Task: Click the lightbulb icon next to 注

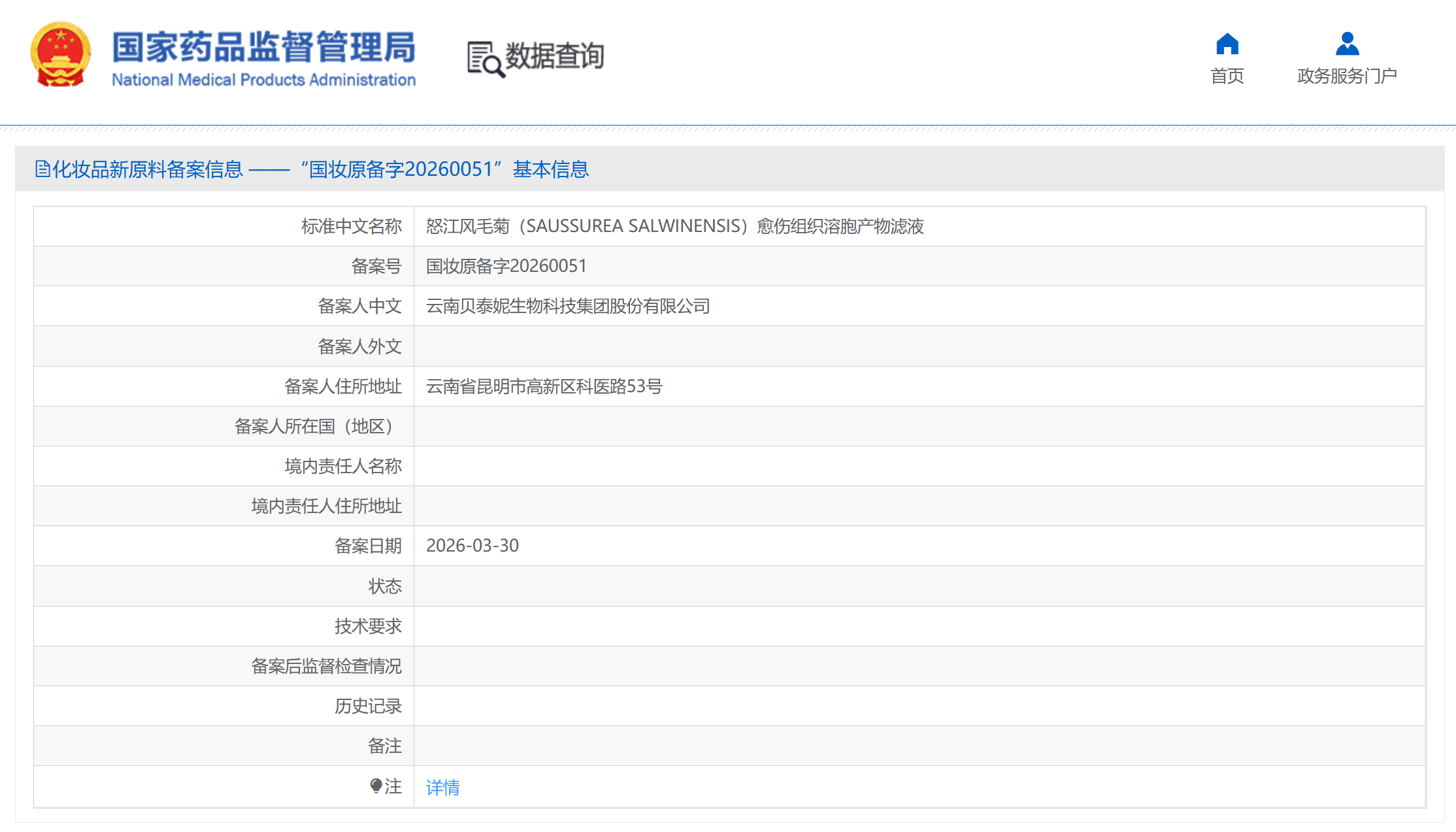Action: pyautogui.click(x=376, y=786)
